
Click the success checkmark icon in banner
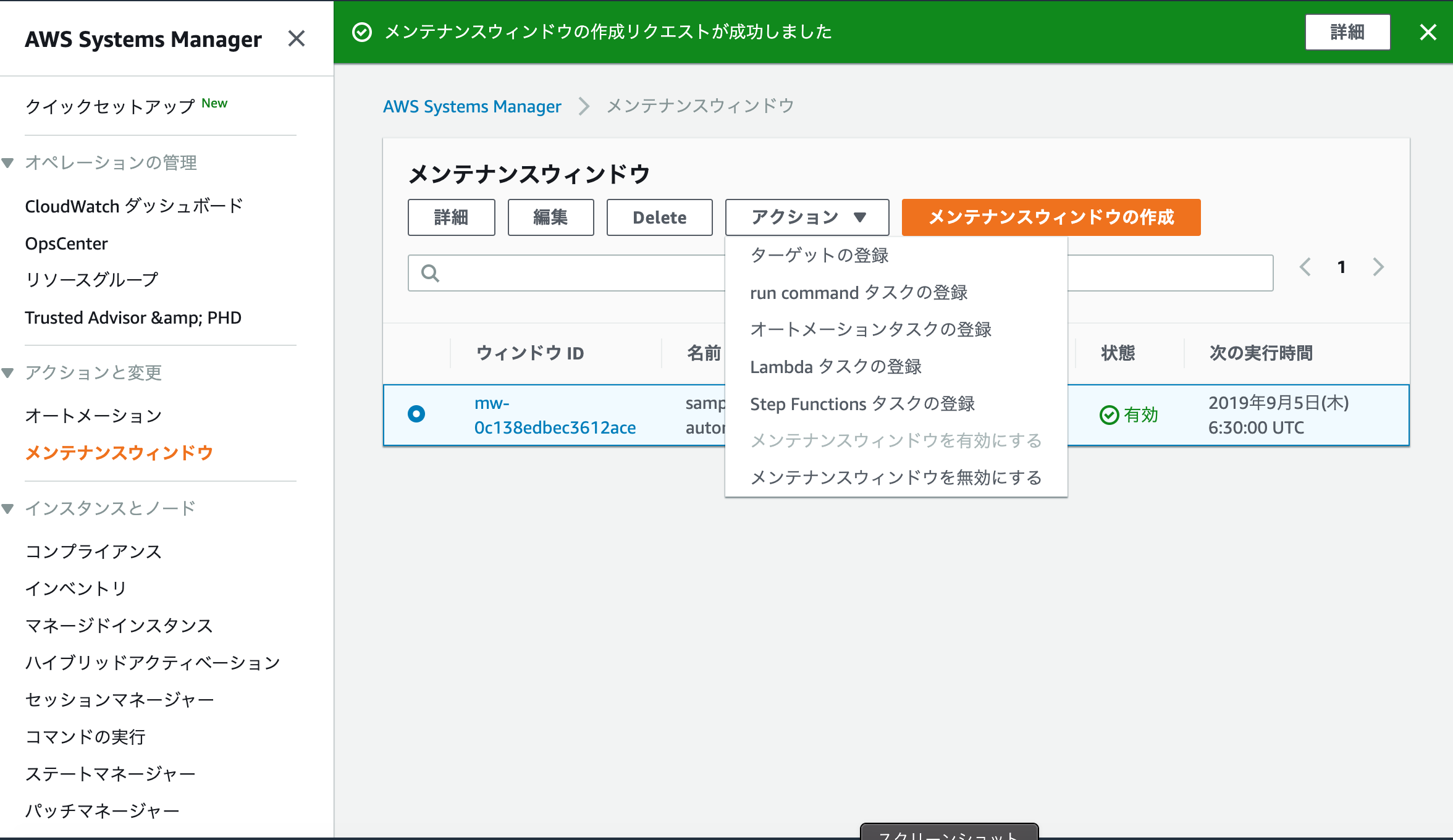362,32
